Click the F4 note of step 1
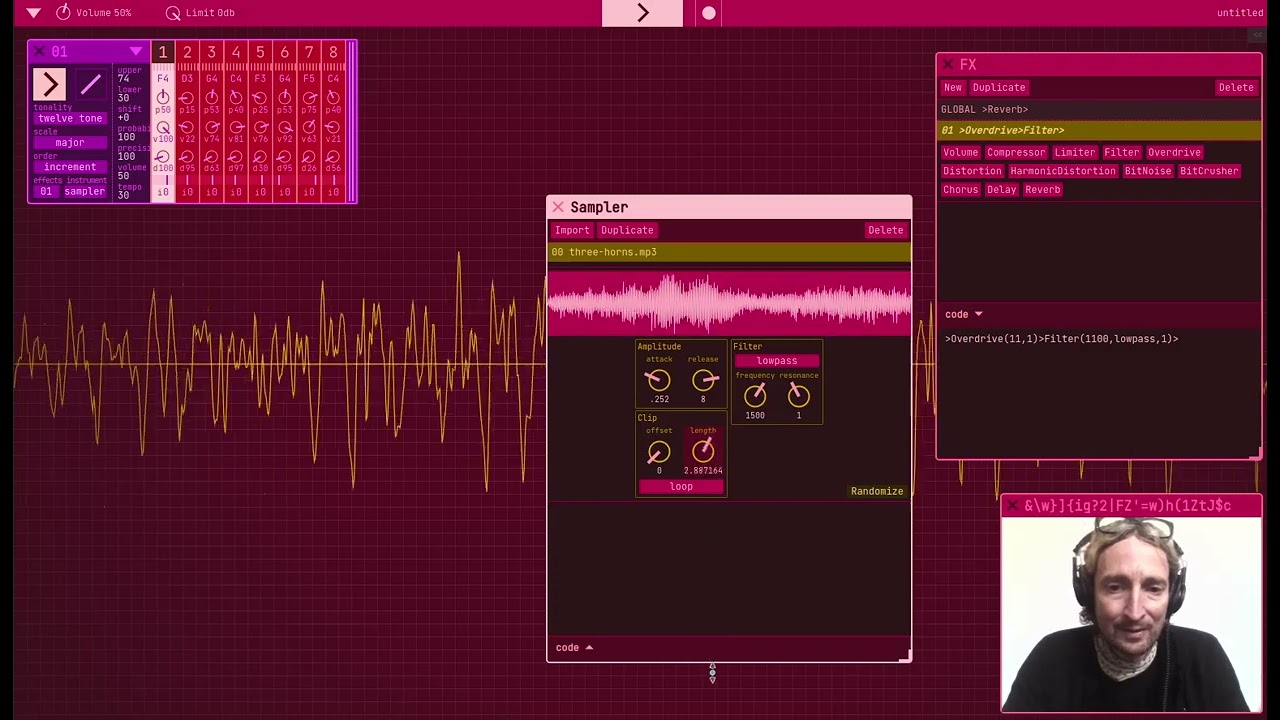The image size is (1280, 720). click(x=163, y=78)
